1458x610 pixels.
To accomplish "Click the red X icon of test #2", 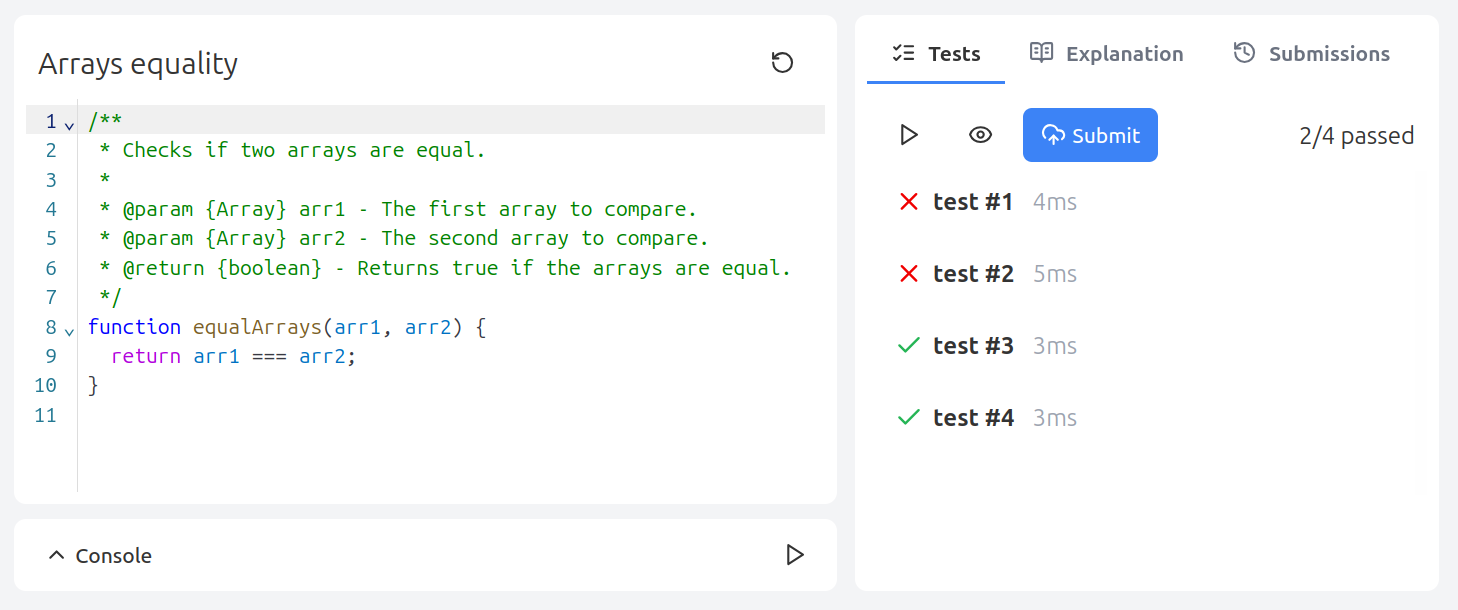I will click(x=908, y=274).
